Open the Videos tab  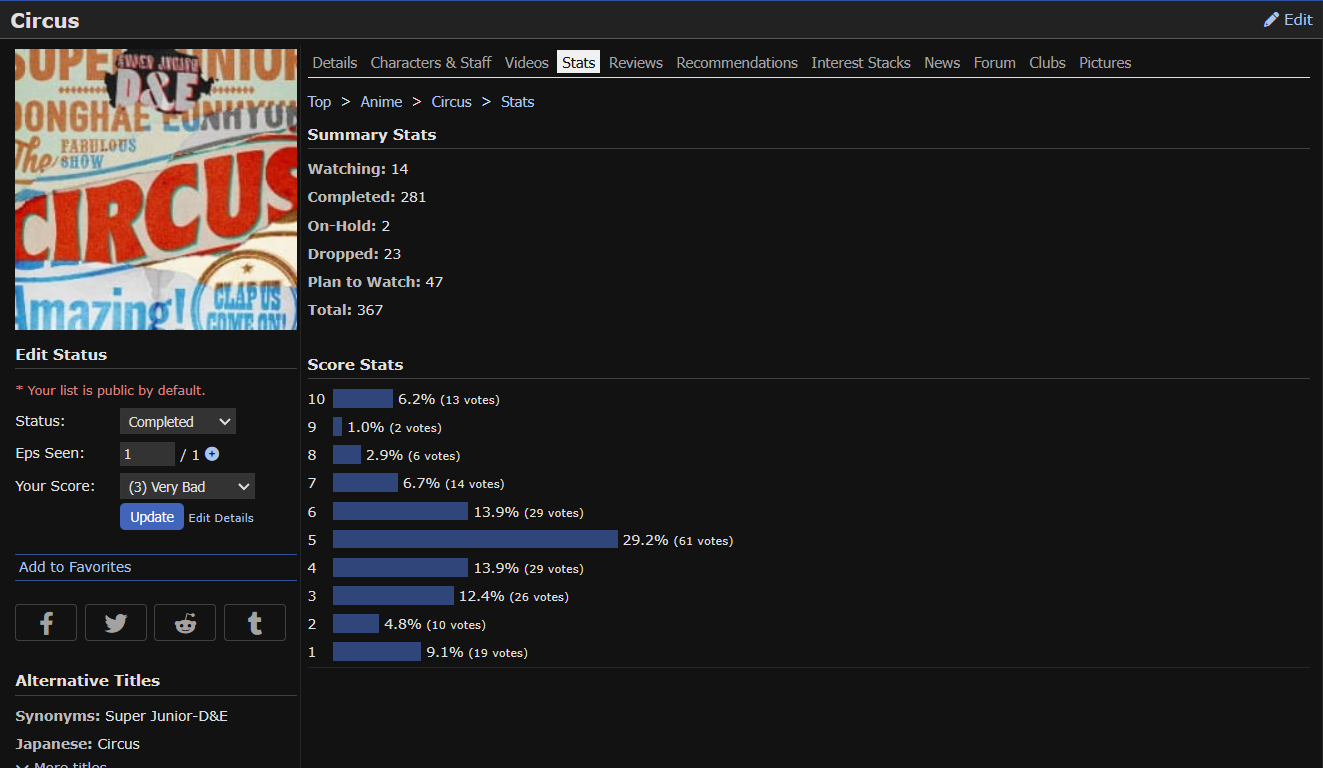526,62
